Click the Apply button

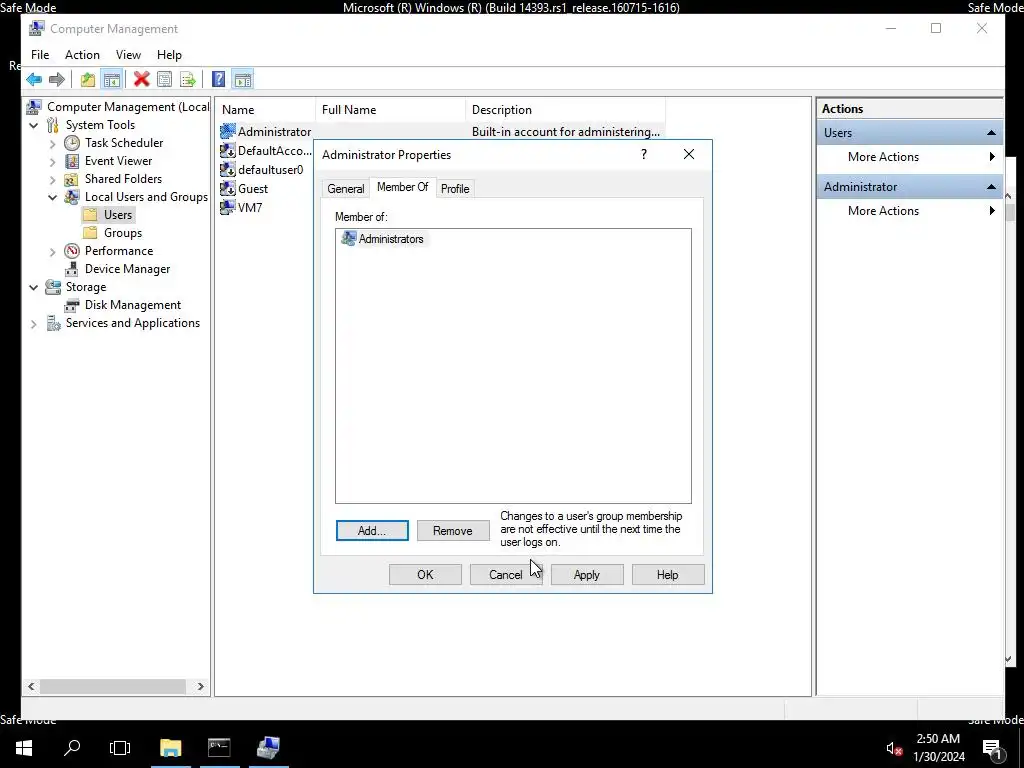click(586, 575)
